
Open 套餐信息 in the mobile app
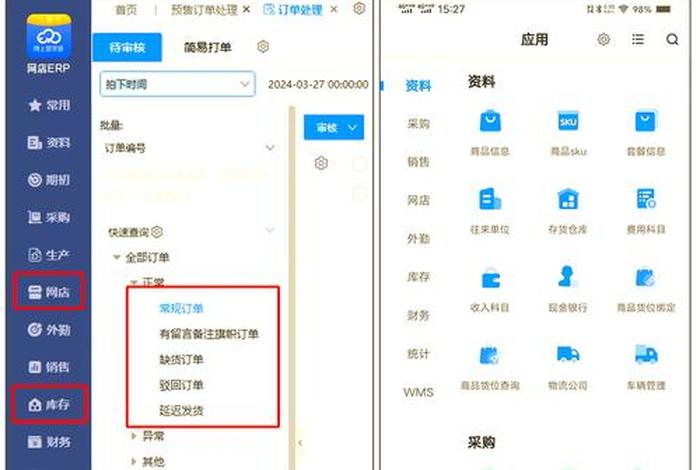pyautogui.click(x=646, y=133)
